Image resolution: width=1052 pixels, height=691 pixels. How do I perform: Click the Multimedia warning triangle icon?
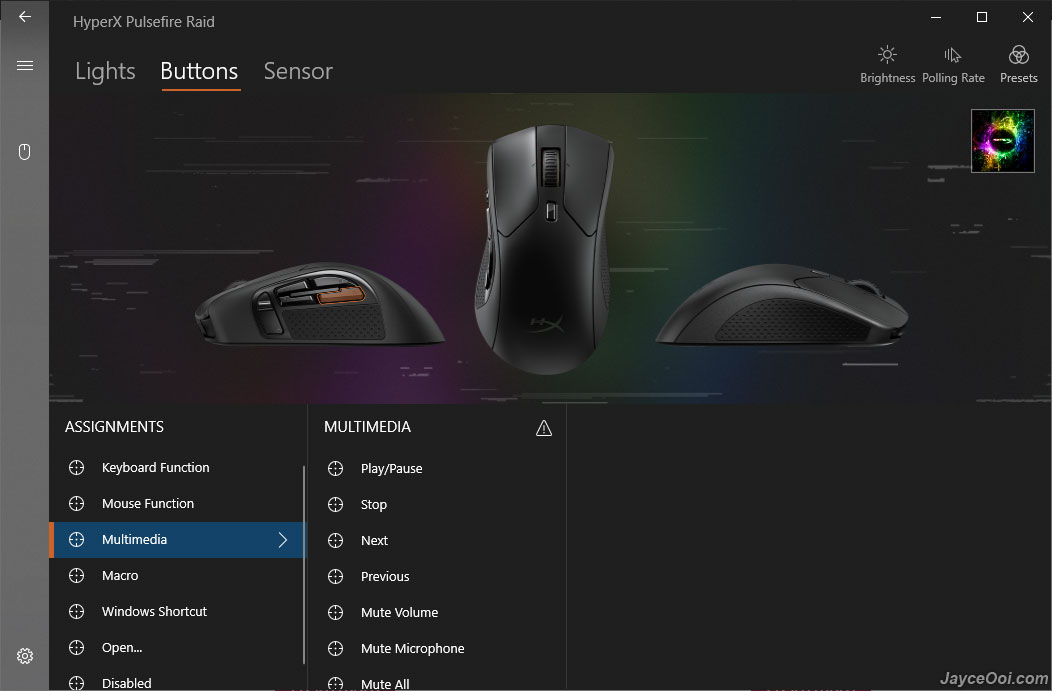[x=543, y=428]
